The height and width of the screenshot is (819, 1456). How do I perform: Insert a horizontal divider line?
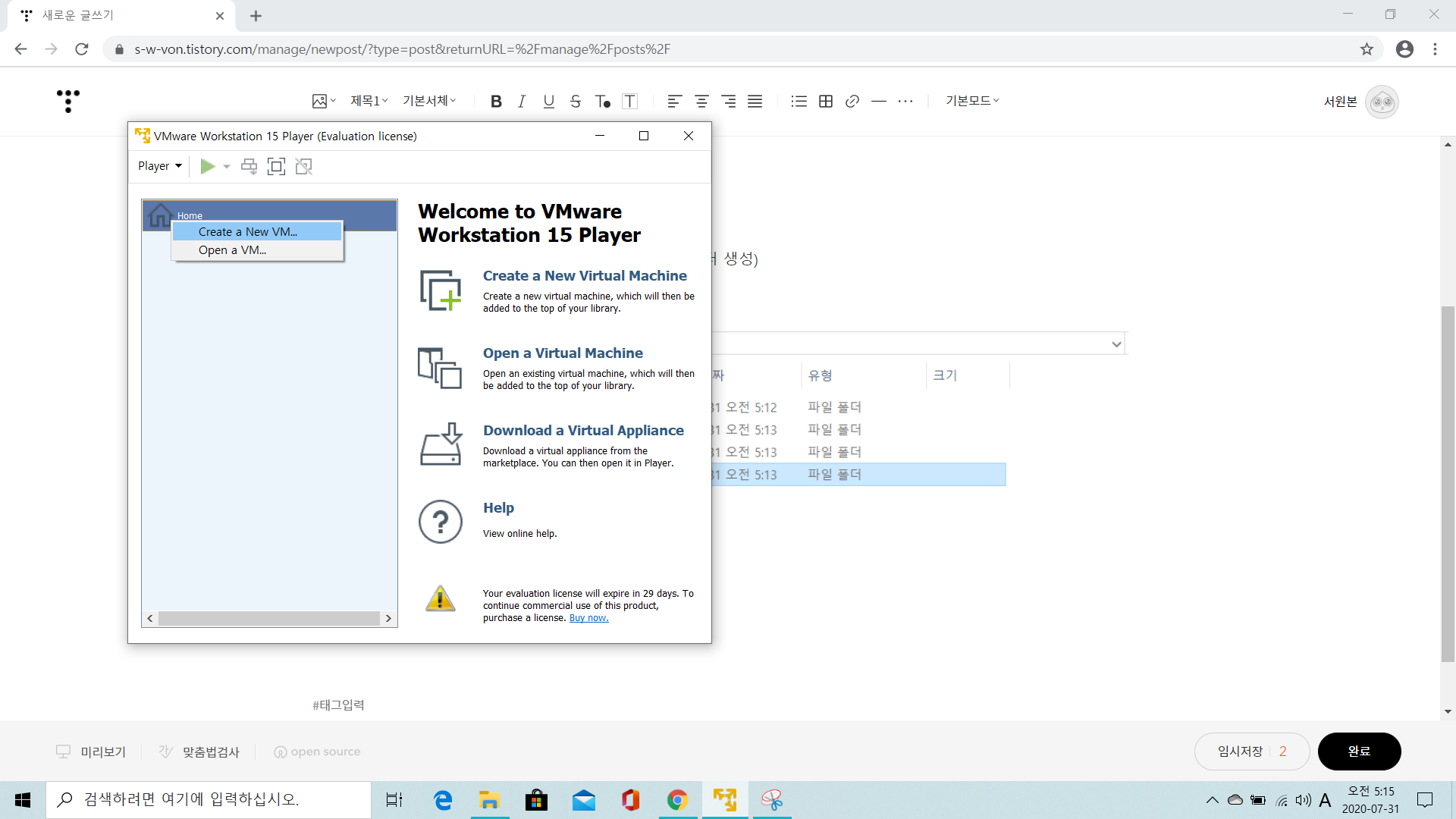879,102
